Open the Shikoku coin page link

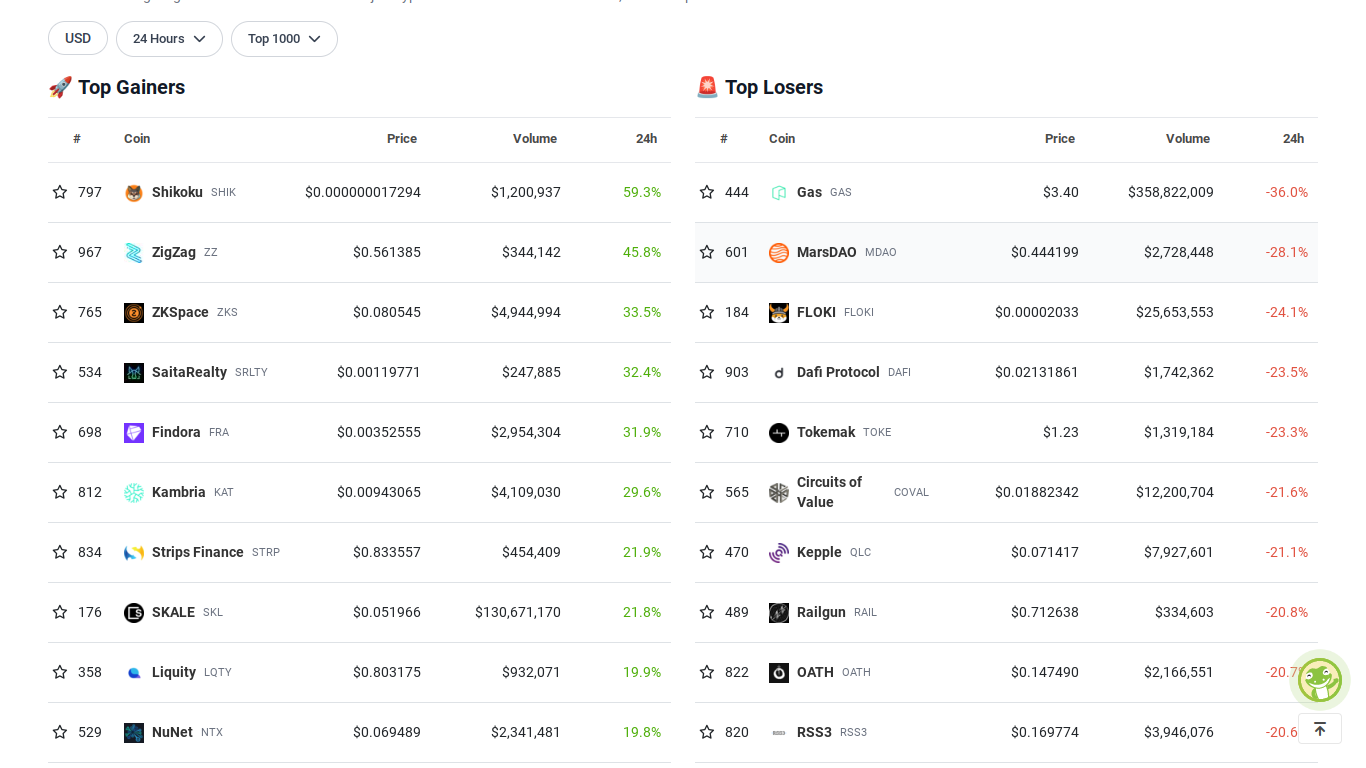tap(177, 192)
